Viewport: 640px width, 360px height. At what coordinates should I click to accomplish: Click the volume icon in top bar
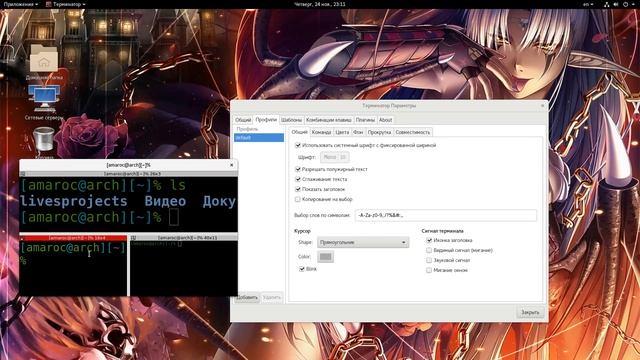tap(616, 4)
